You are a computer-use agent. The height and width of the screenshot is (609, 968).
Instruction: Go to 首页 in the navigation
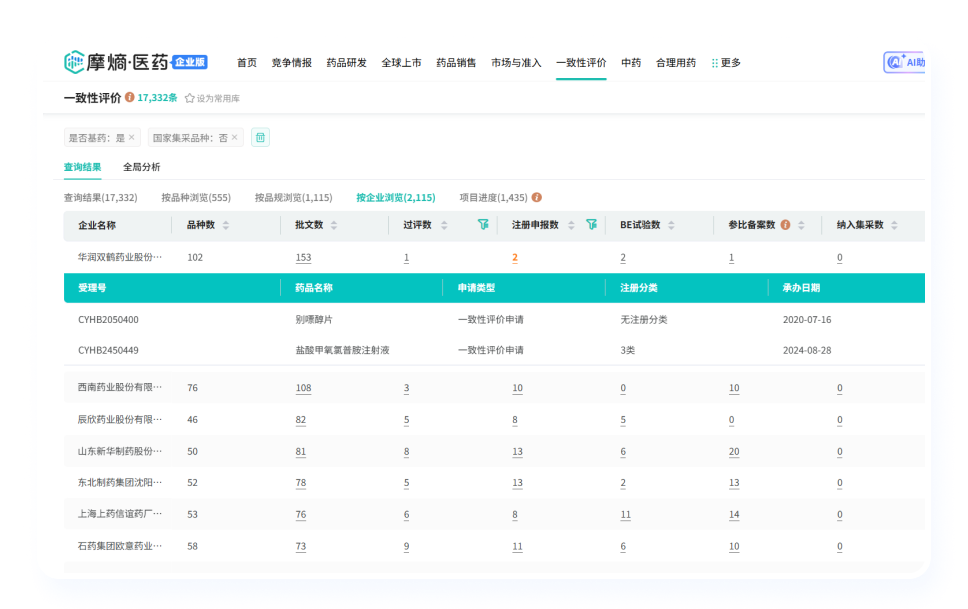247,63
